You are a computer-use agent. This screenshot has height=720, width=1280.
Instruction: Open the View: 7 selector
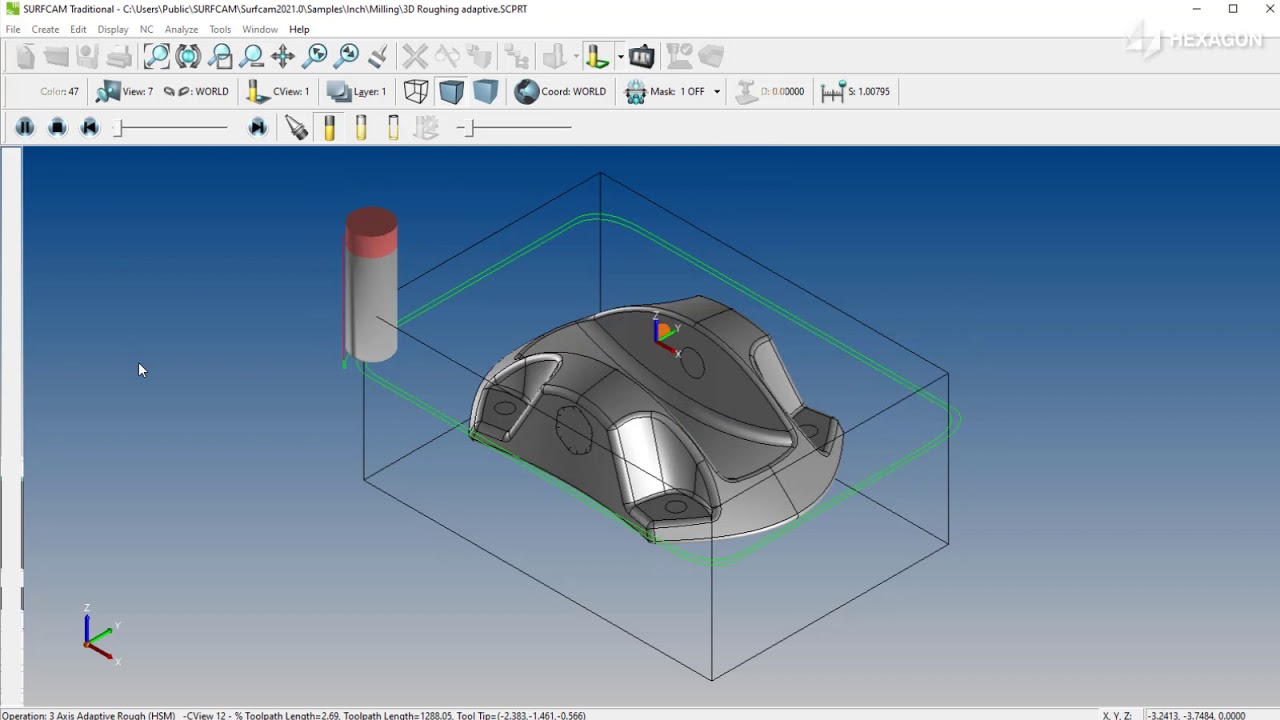tap(124, 91)
